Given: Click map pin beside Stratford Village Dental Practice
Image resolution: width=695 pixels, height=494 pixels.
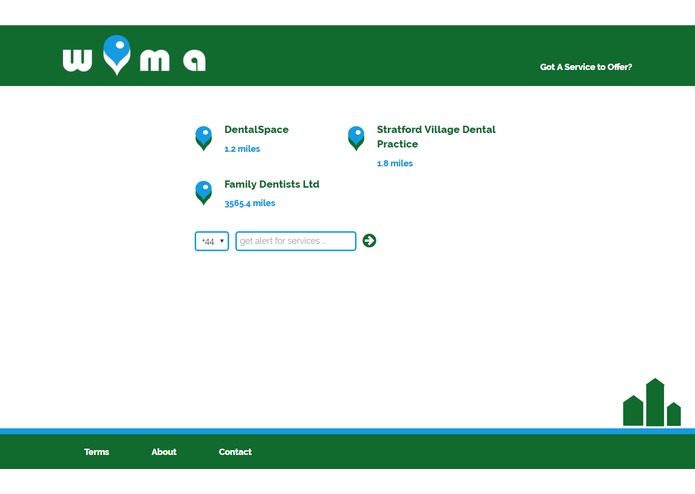Looking at the screenshot, I should click(356, 138).
